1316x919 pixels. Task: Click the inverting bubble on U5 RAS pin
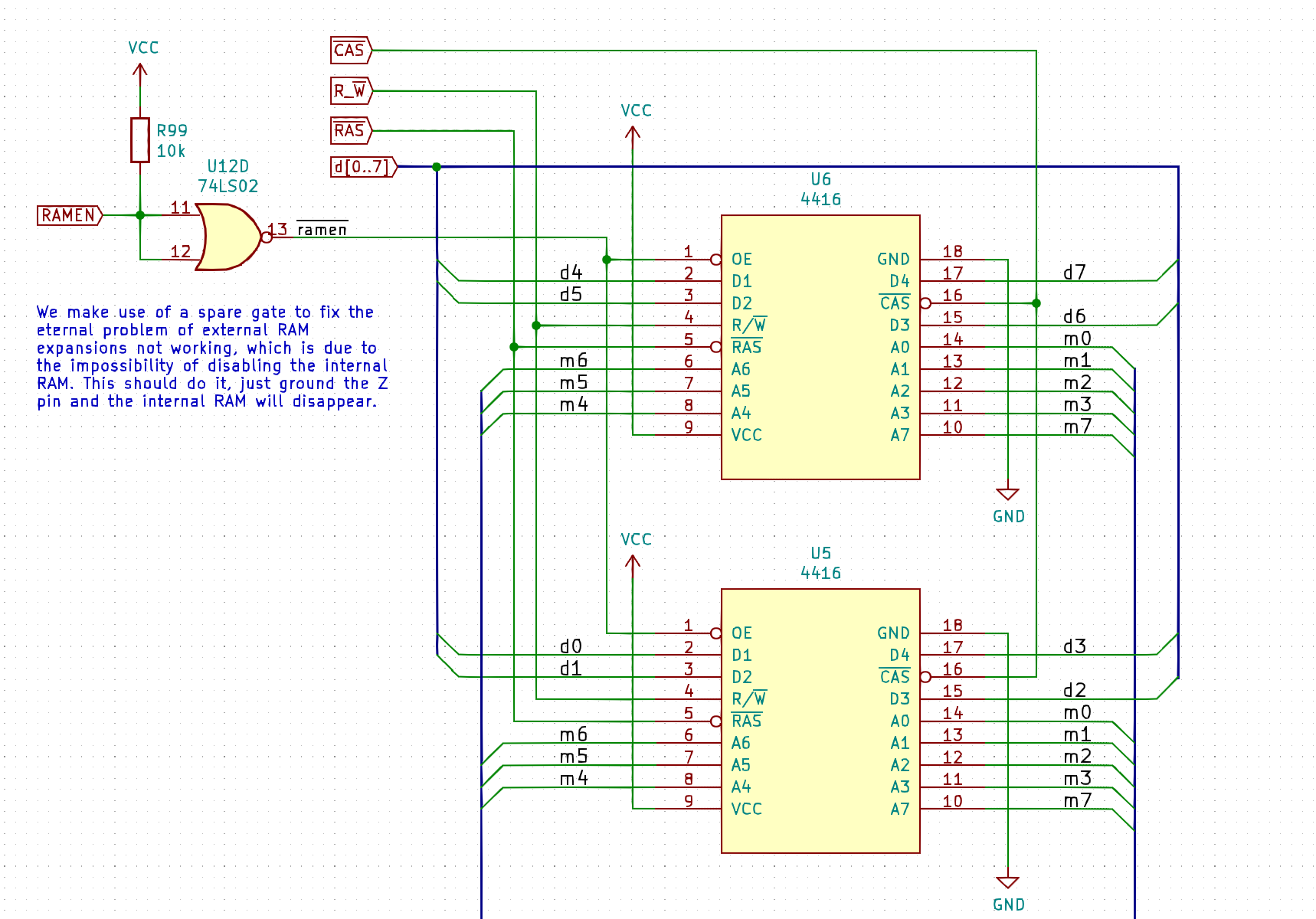point(715,721)
